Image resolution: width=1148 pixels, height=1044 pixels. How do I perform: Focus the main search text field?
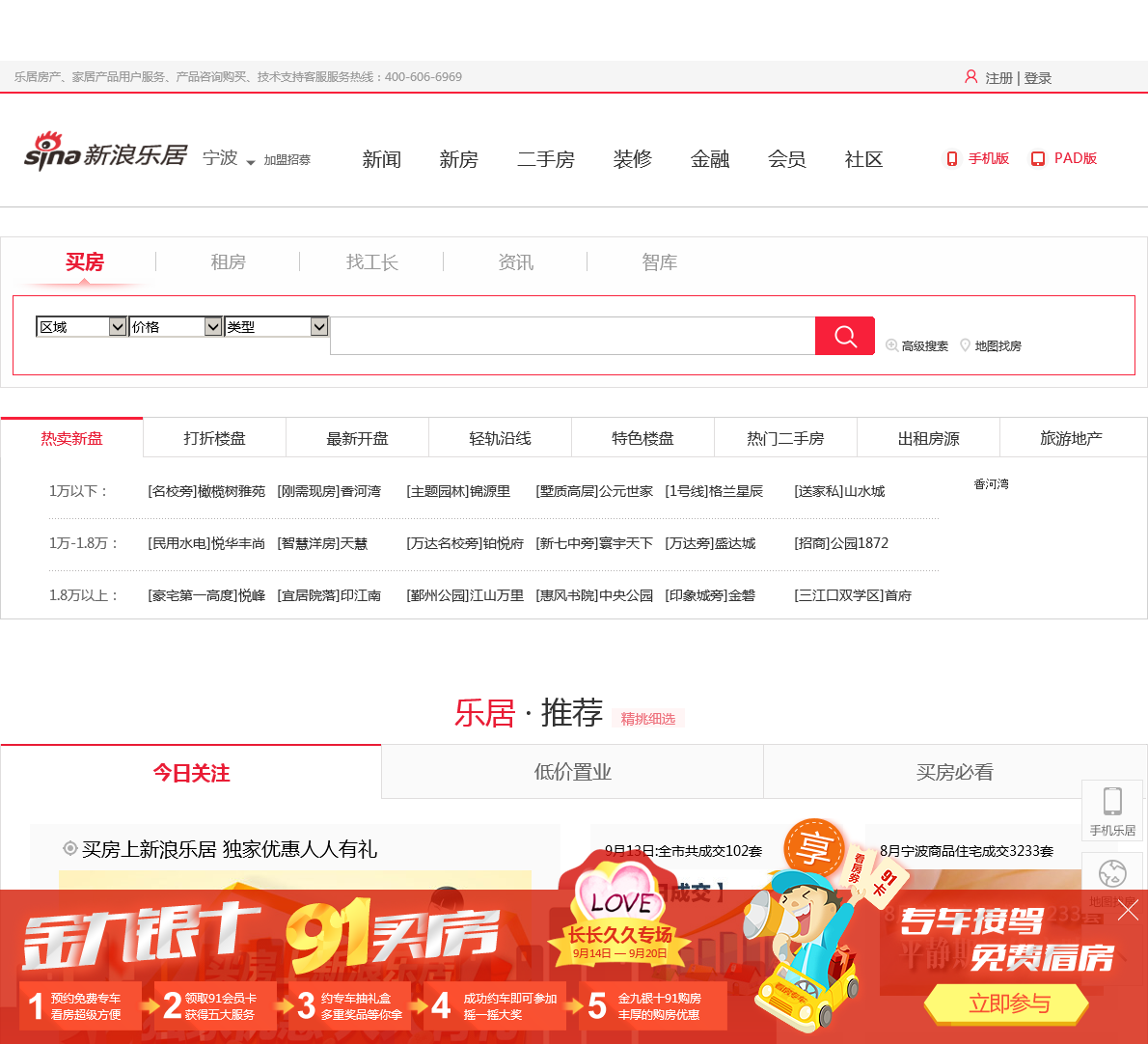[x=572, y=336]
